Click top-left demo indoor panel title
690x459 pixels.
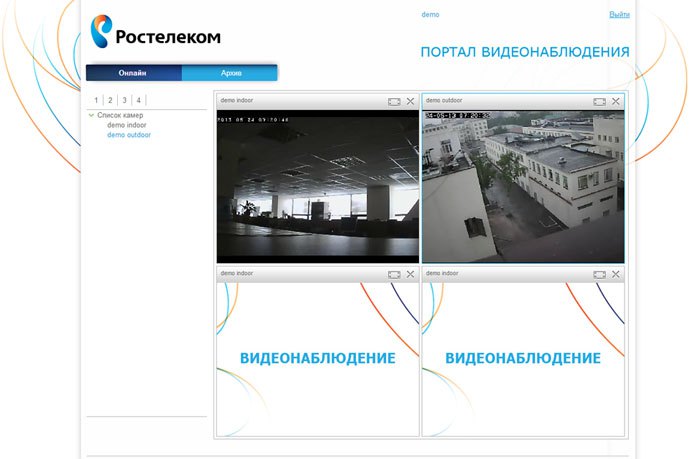237,100
